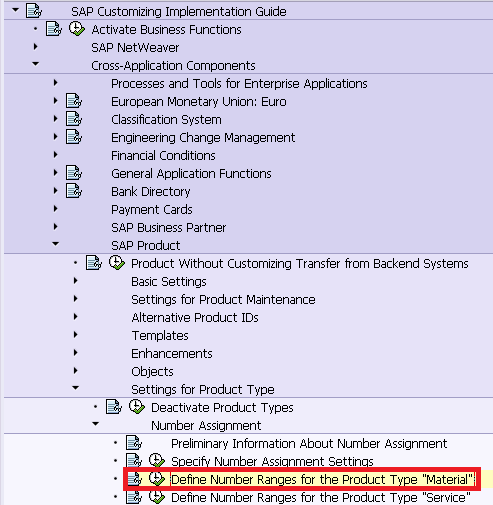The width and height of the screenshot is (493, 505).
Task: Collapse the Cross-Application Components node
Action: click(35, 64)
